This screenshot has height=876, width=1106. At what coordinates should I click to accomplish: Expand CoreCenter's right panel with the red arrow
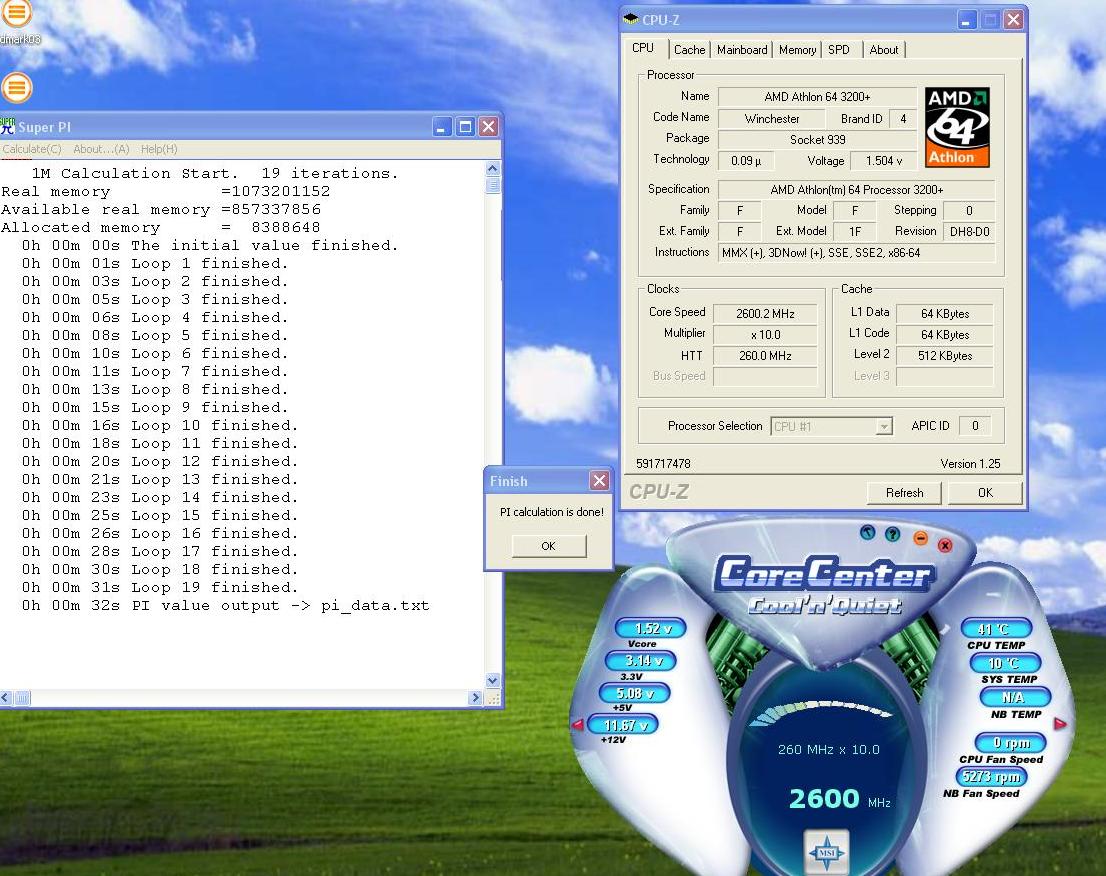click(1060, 724)
